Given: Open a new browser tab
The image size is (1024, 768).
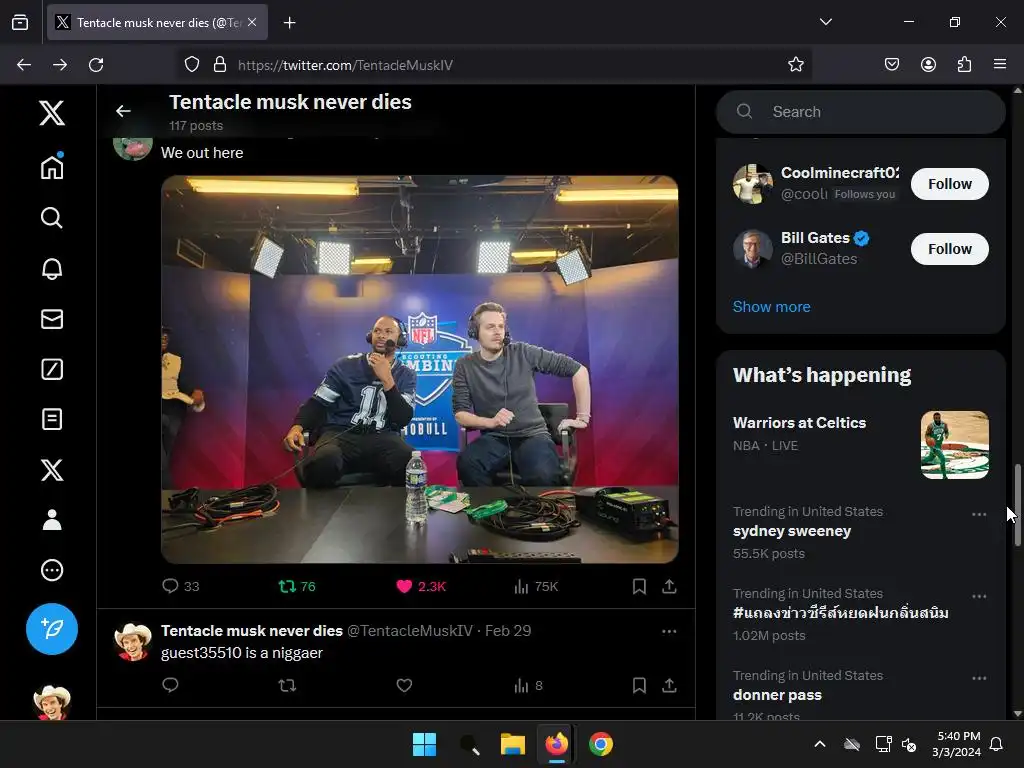Looking at the screenshot, I should pos(289,23).
